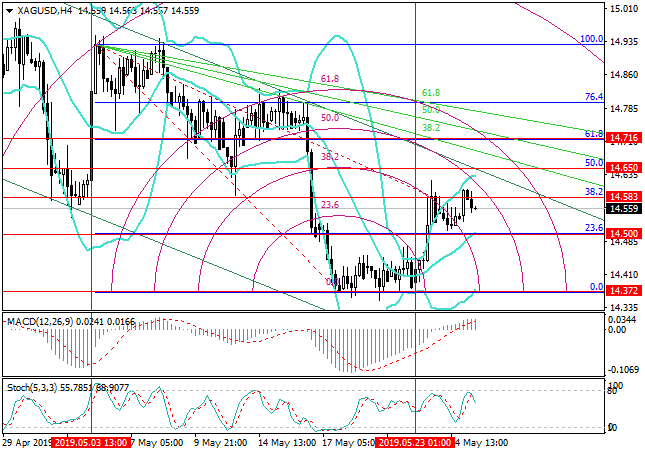Select the black 14.559 current price tag
Viewport: 645px width, 454px height.
pyautogui.click(x=624, y=210)
